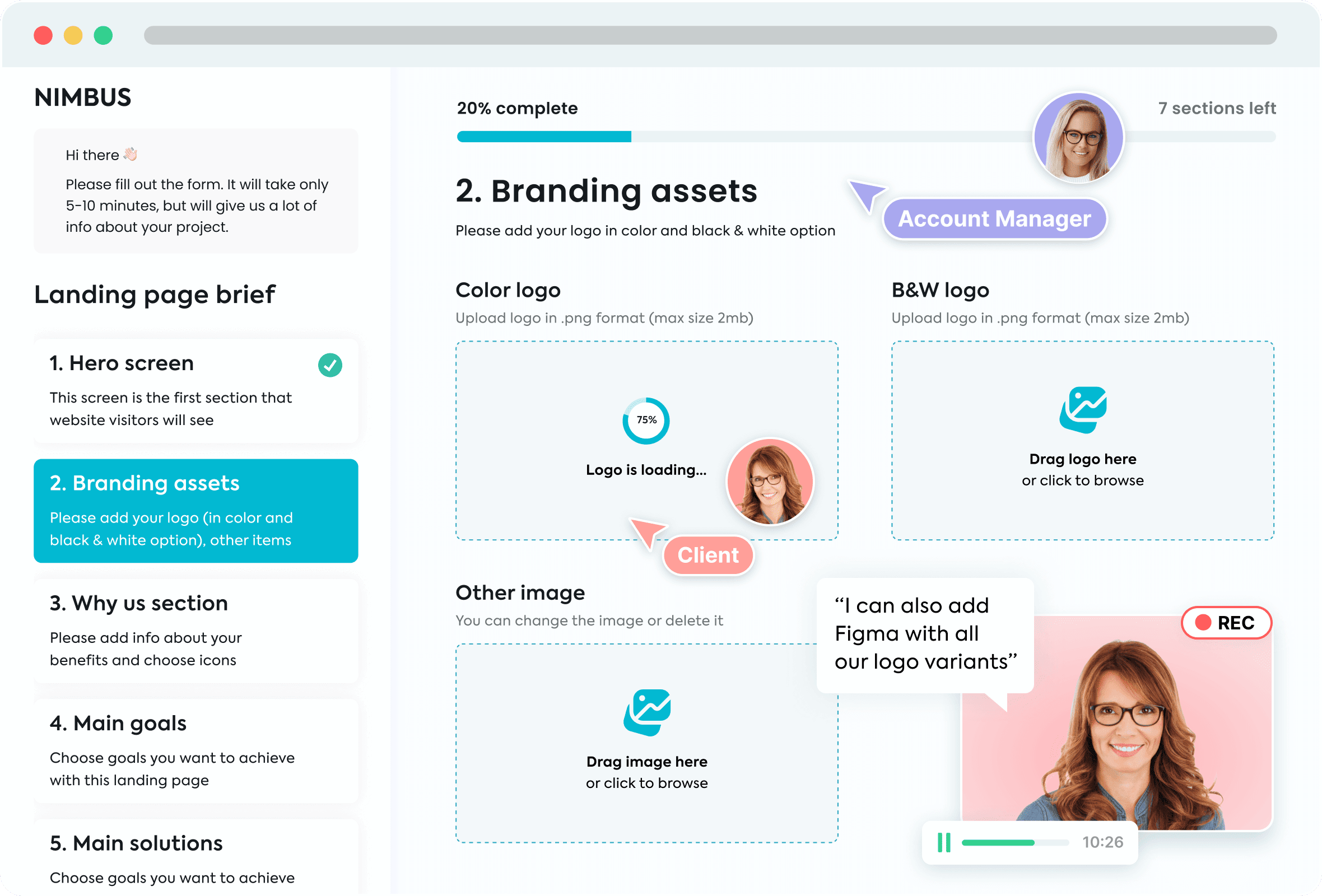The image size is (1322, 896).
Task: Click the yellow minimize window dot
Action: [73, 35]
